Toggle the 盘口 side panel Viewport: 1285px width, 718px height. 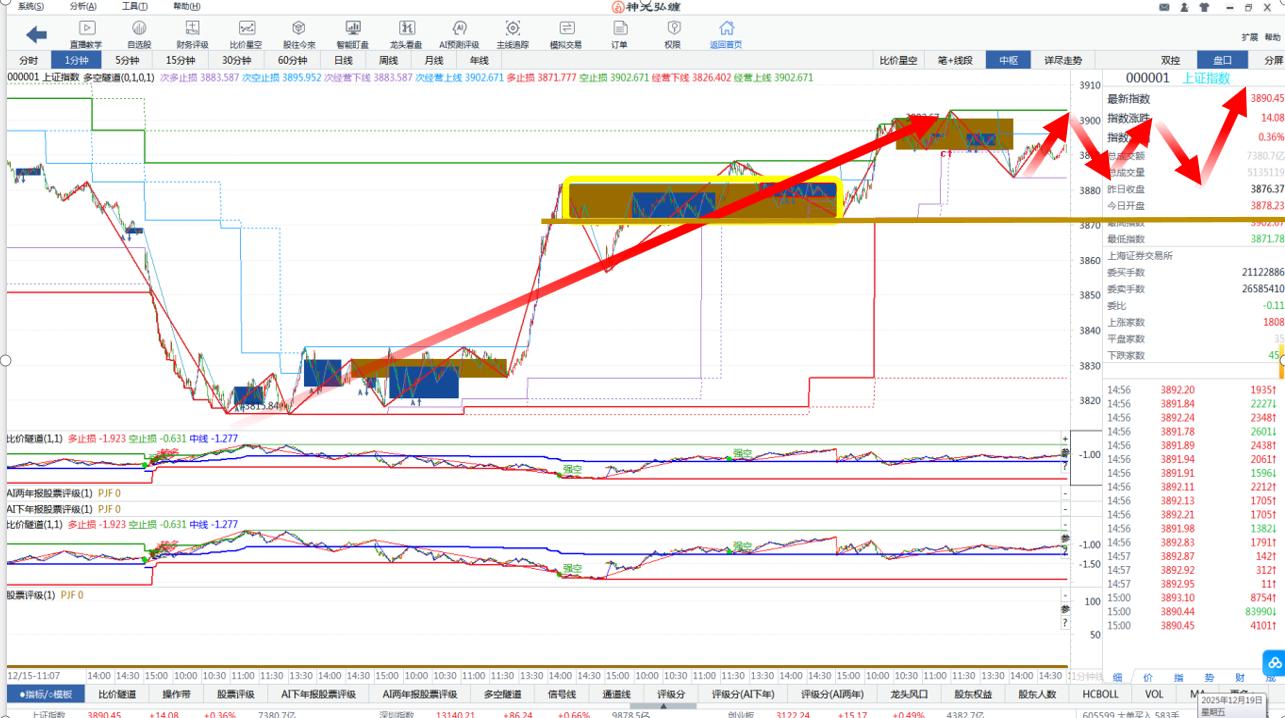[x=1222, y=60]
